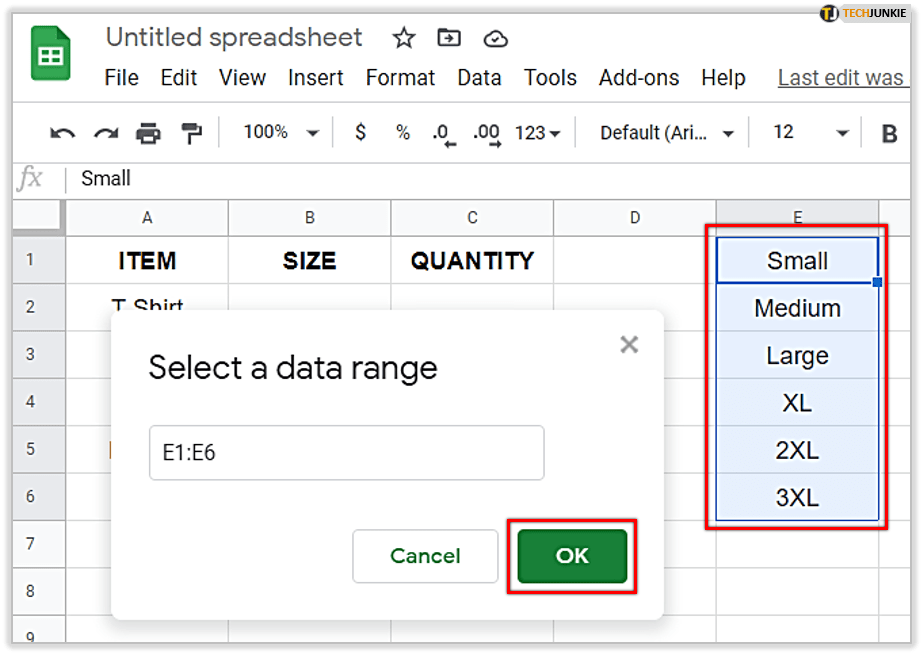Star the Untitled spreadsheet

(x=403, y=39)
